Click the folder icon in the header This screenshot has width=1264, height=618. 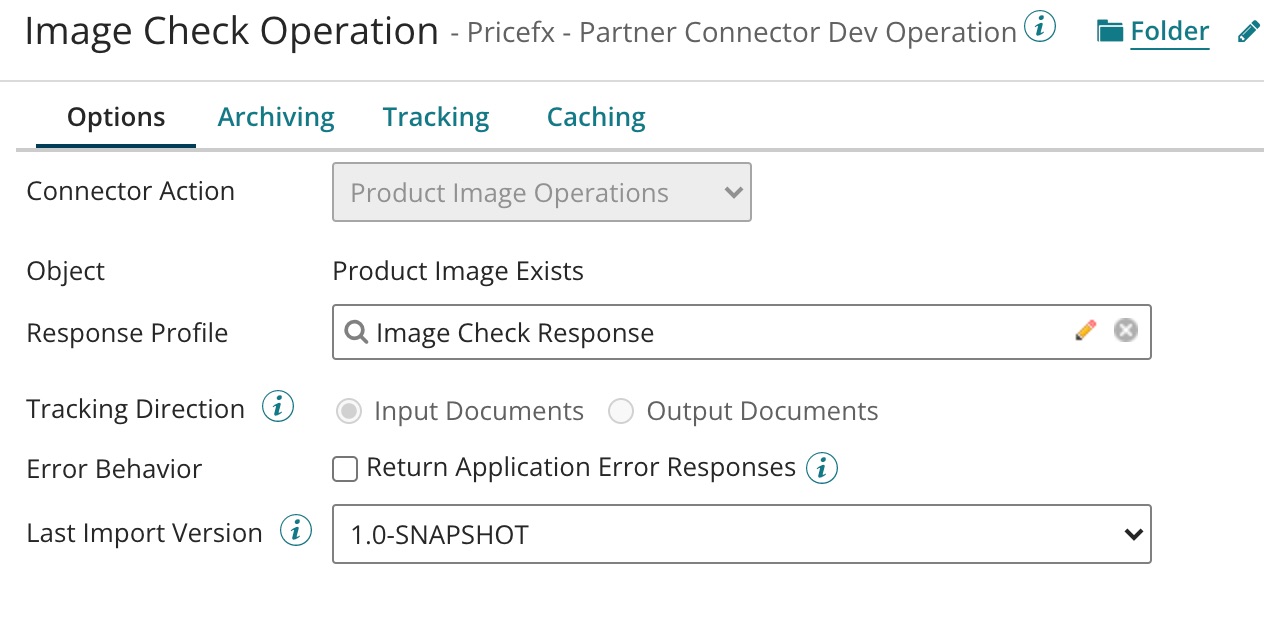coord(1109,32)
